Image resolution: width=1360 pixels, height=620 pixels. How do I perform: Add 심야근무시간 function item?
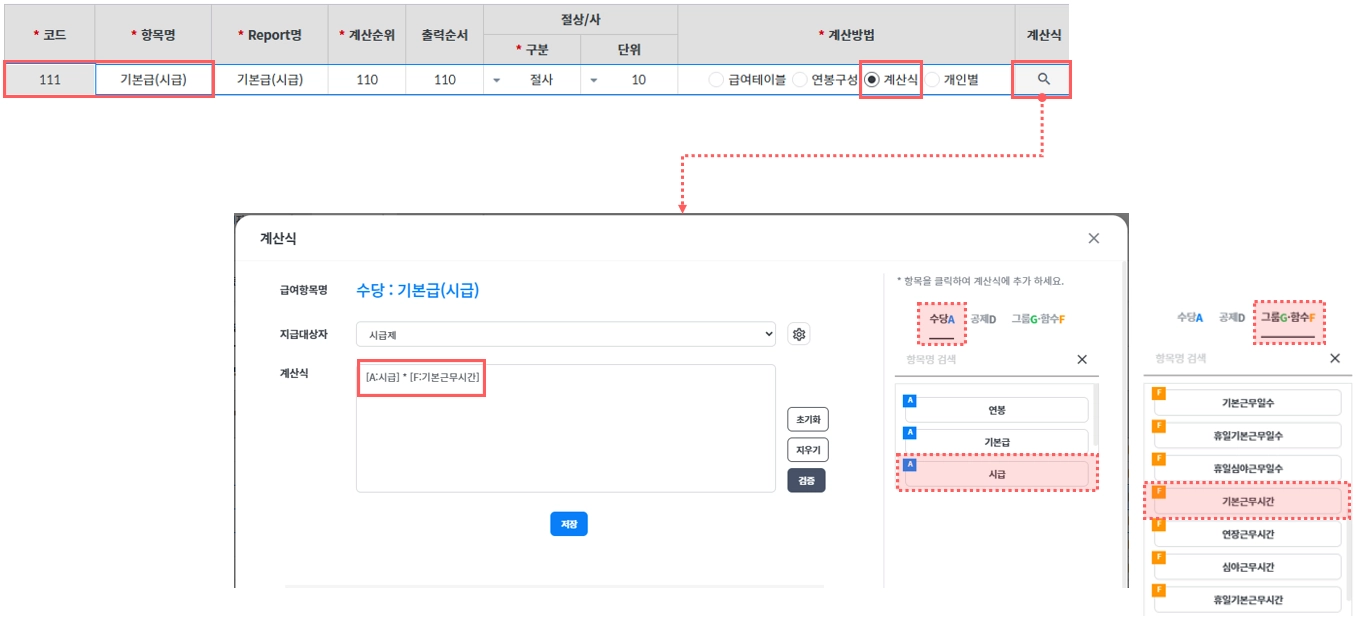1247,567
